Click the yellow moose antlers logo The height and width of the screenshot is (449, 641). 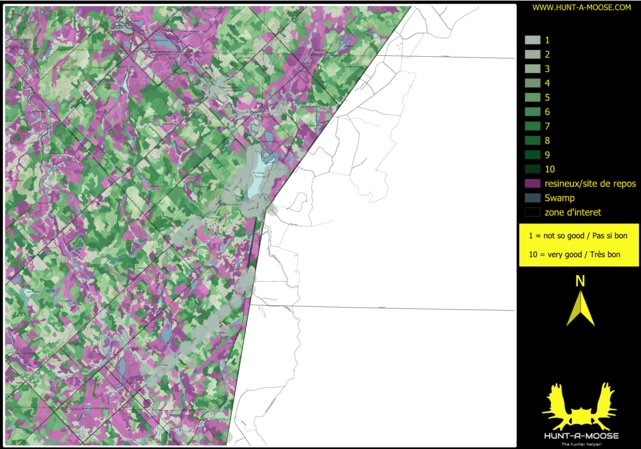tap(579, 406)
